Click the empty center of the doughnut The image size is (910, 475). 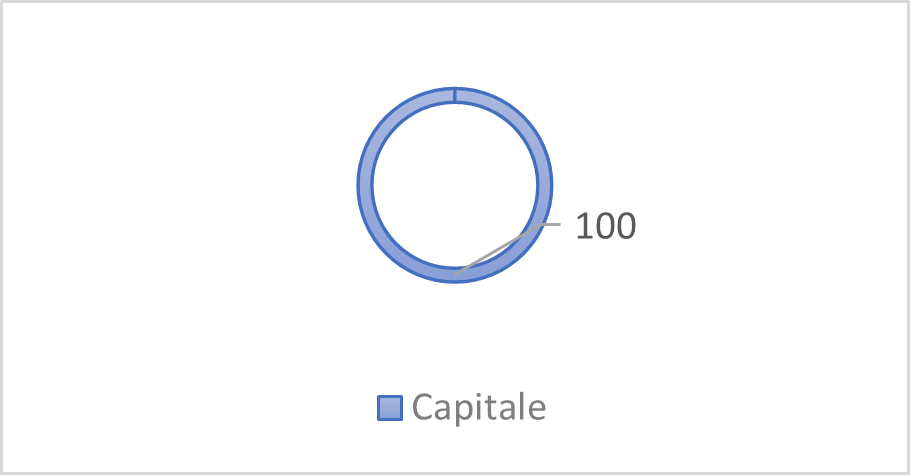point(455,185)
